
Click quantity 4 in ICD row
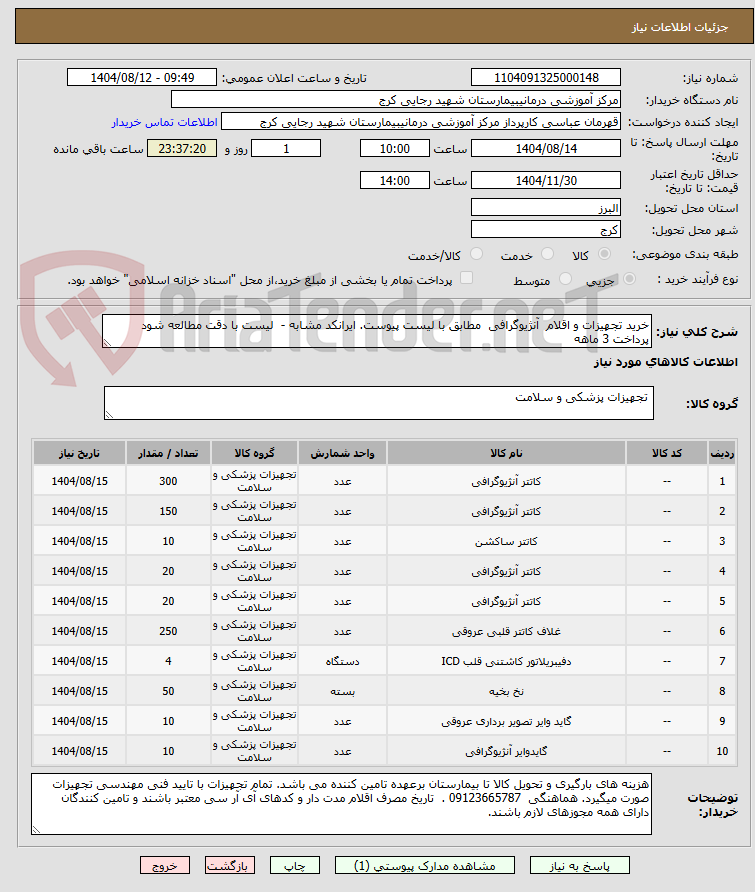coord(168,661)
